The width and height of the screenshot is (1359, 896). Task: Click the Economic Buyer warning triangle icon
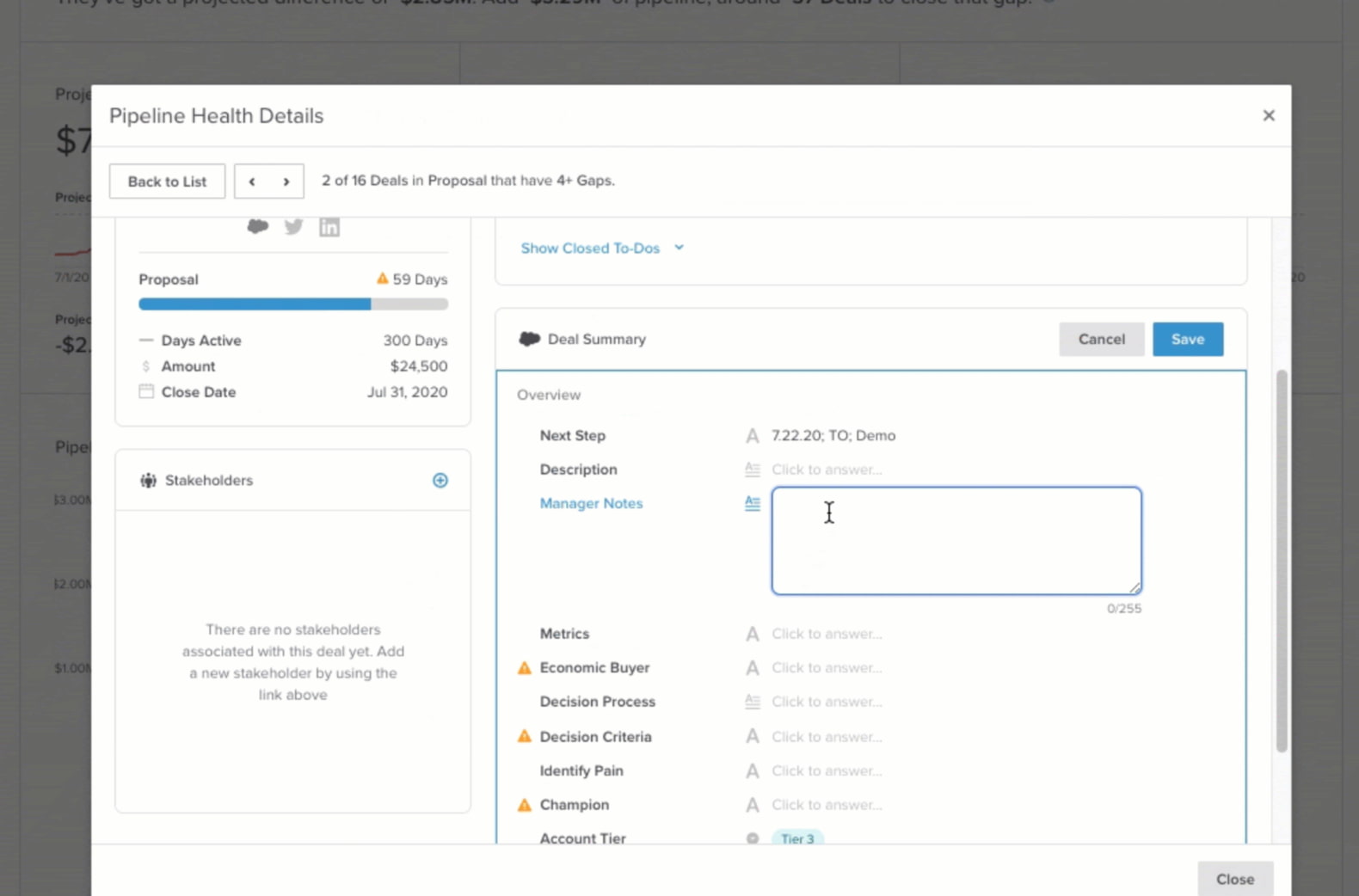click(524, 668)
